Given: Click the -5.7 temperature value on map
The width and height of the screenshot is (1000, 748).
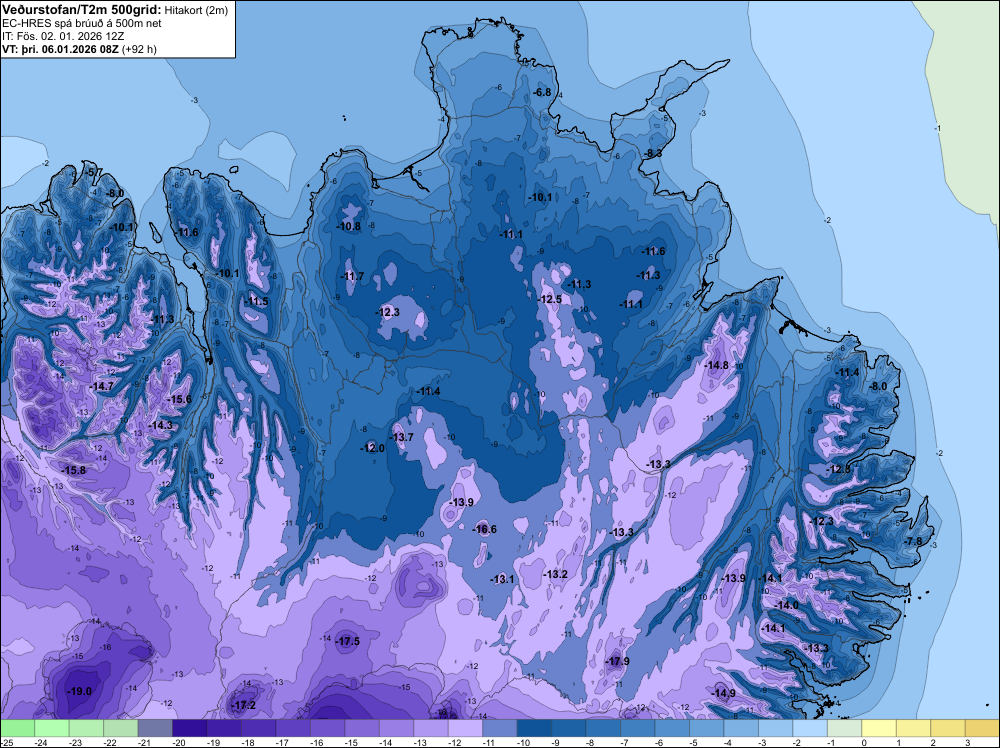Looking at the screenshot, I should 93,172.
